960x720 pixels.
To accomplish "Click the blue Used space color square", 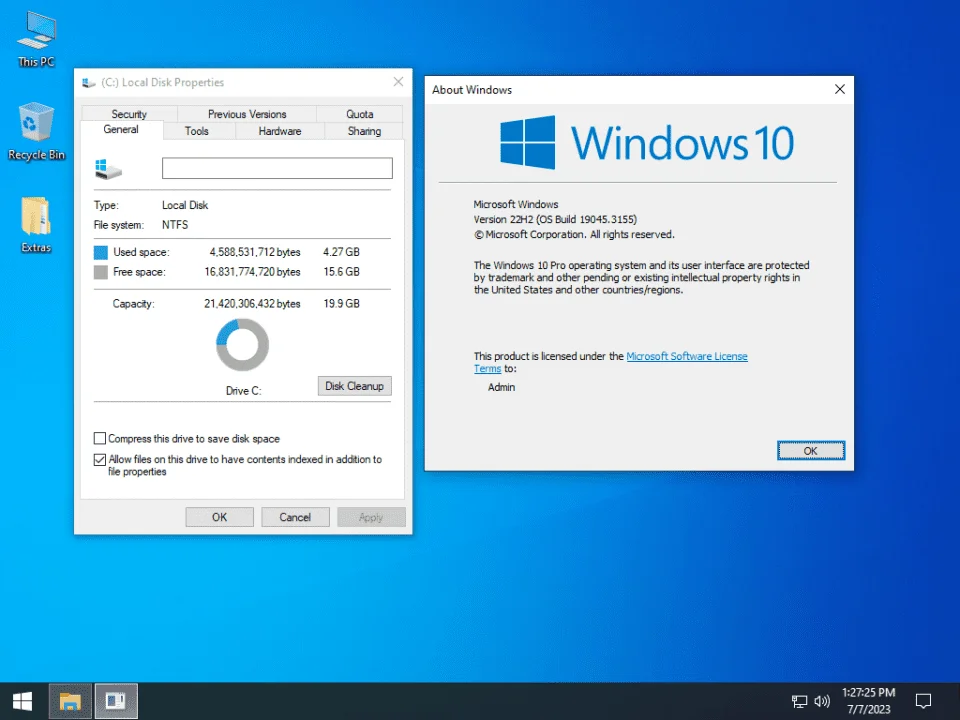I will (100, 252).
